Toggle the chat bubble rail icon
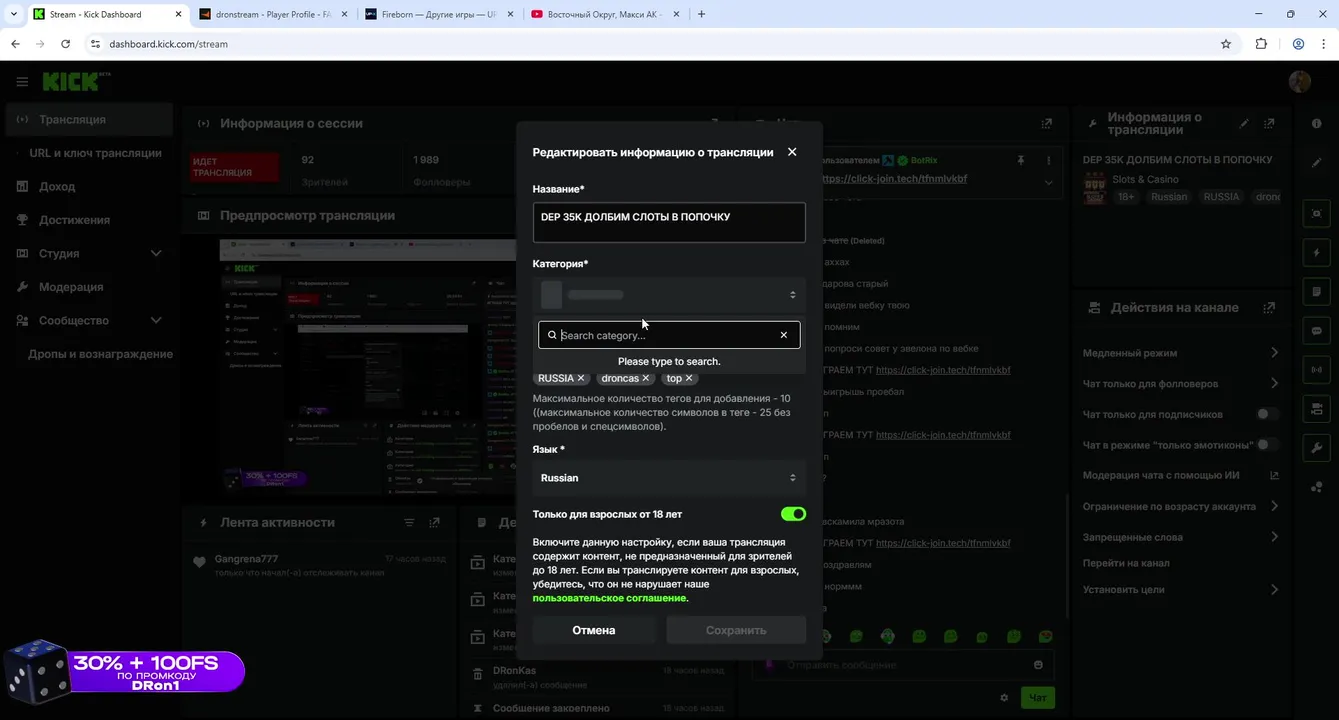Image resolution: width=1339 pixels, height=720 pixels. pos(1316,331)
